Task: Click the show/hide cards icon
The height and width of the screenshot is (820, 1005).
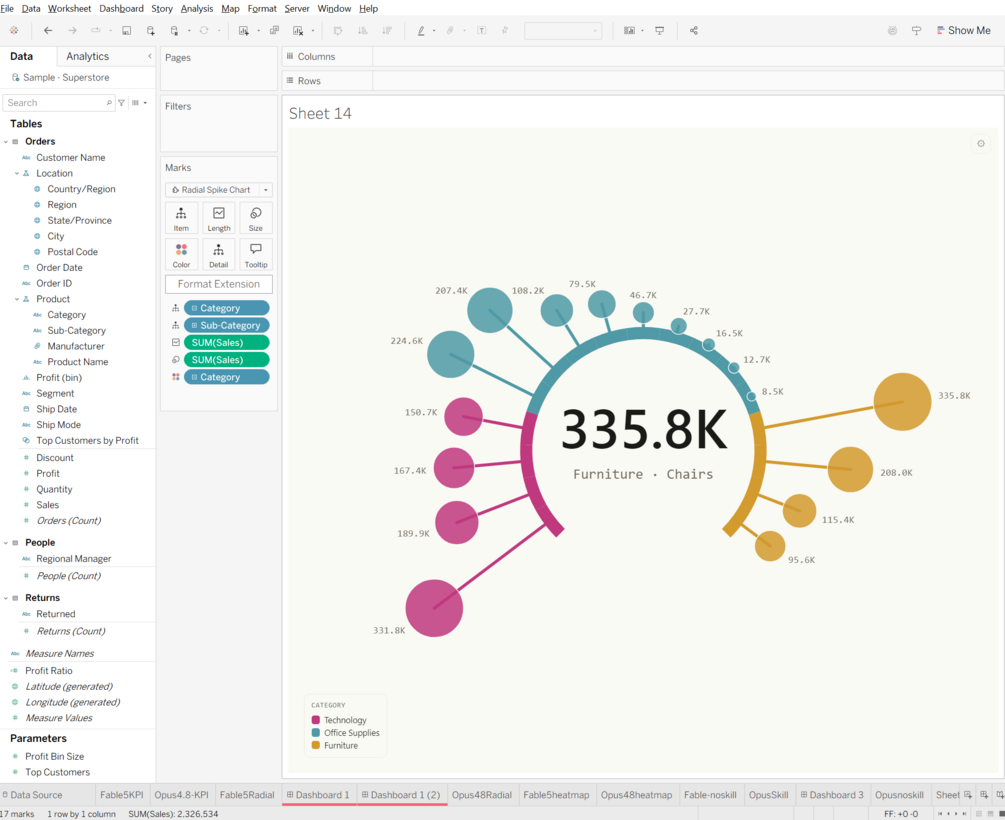Action: (629, 30)
